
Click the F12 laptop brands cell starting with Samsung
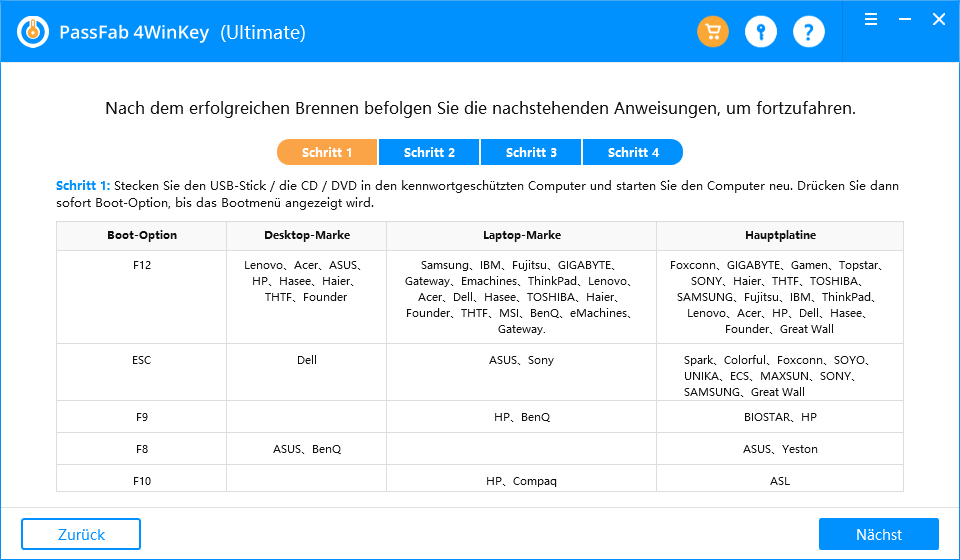522,297
